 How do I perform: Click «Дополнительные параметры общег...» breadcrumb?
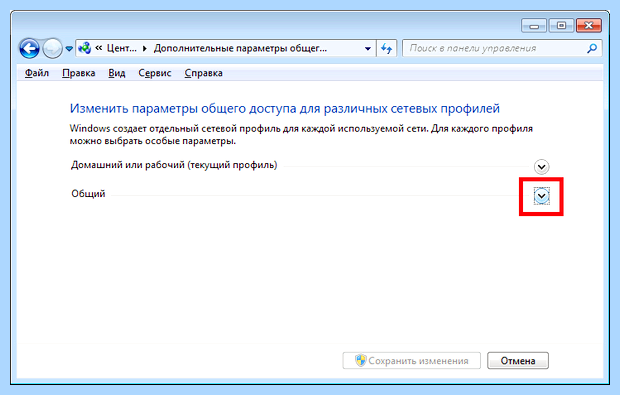click(240, 48)
